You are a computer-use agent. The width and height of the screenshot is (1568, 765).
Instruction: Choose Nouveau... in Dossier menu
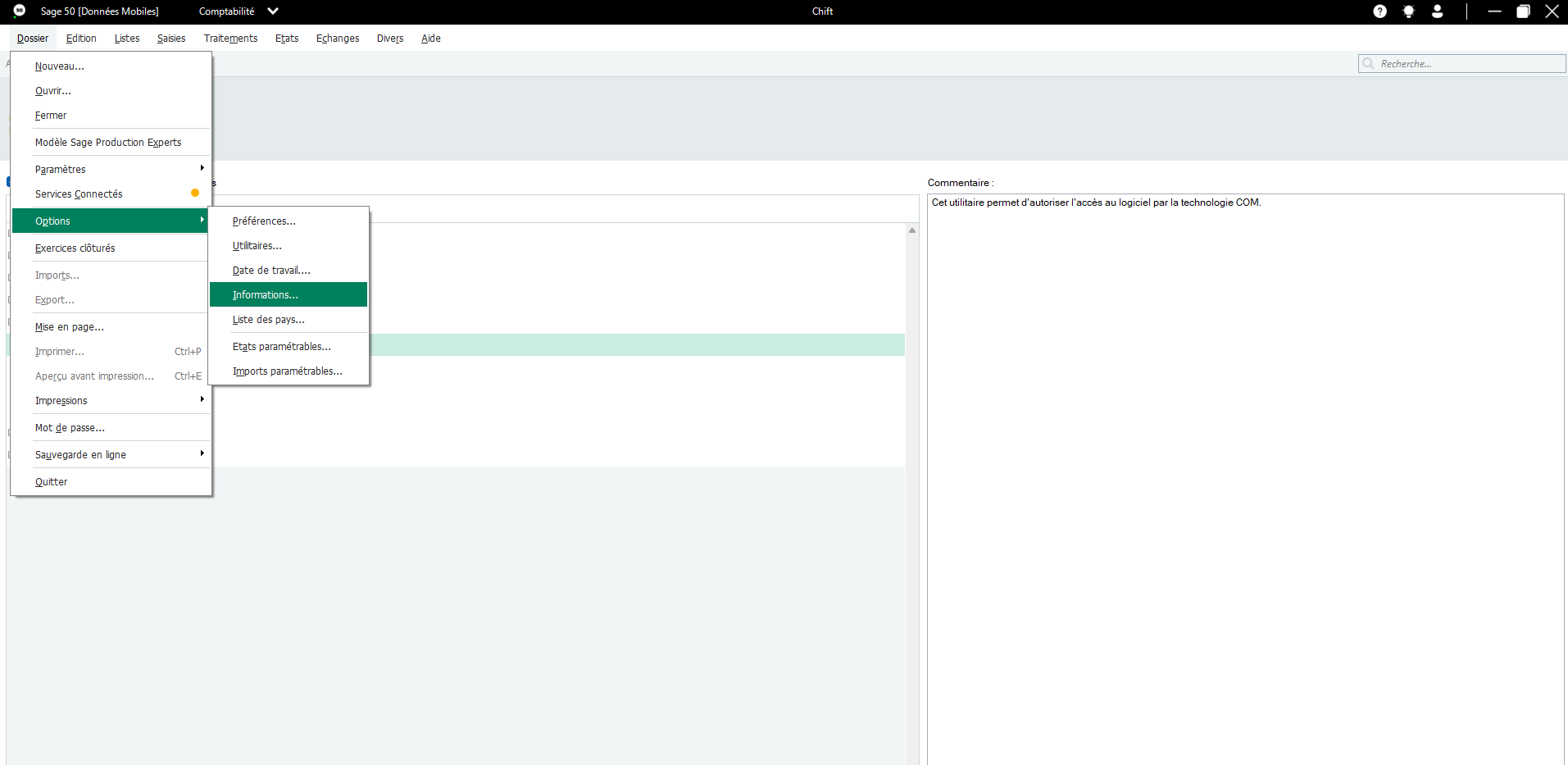click(111, 66)
